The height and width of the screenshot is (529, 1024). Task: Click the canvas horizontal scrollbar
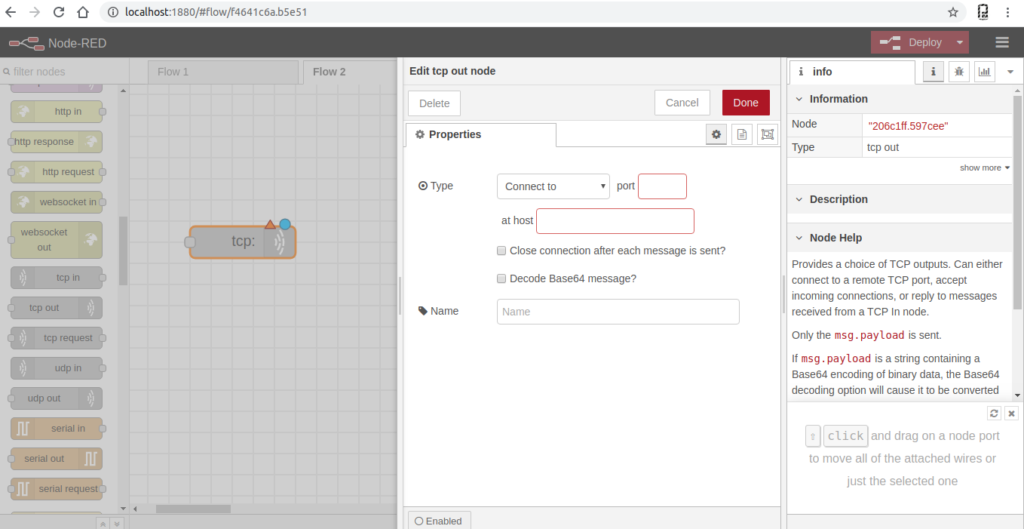tap(193, 509)
